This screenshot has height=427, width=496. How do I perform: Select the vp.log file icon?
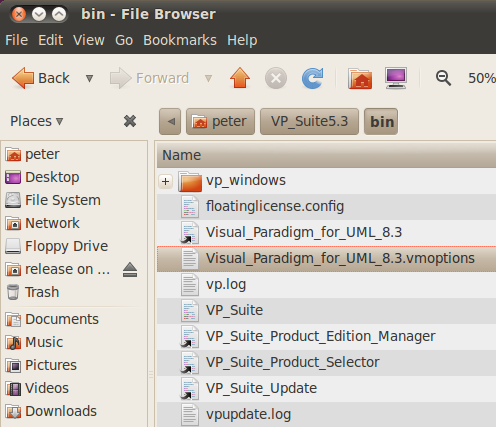pyautogui.click(x=190, y=285)
